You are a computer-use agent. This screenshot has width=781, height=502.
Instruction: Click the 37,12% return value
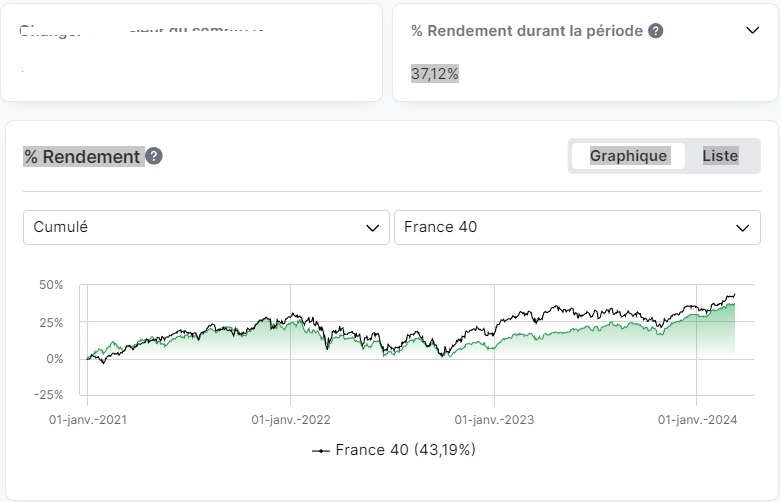(x=435, y=73)
